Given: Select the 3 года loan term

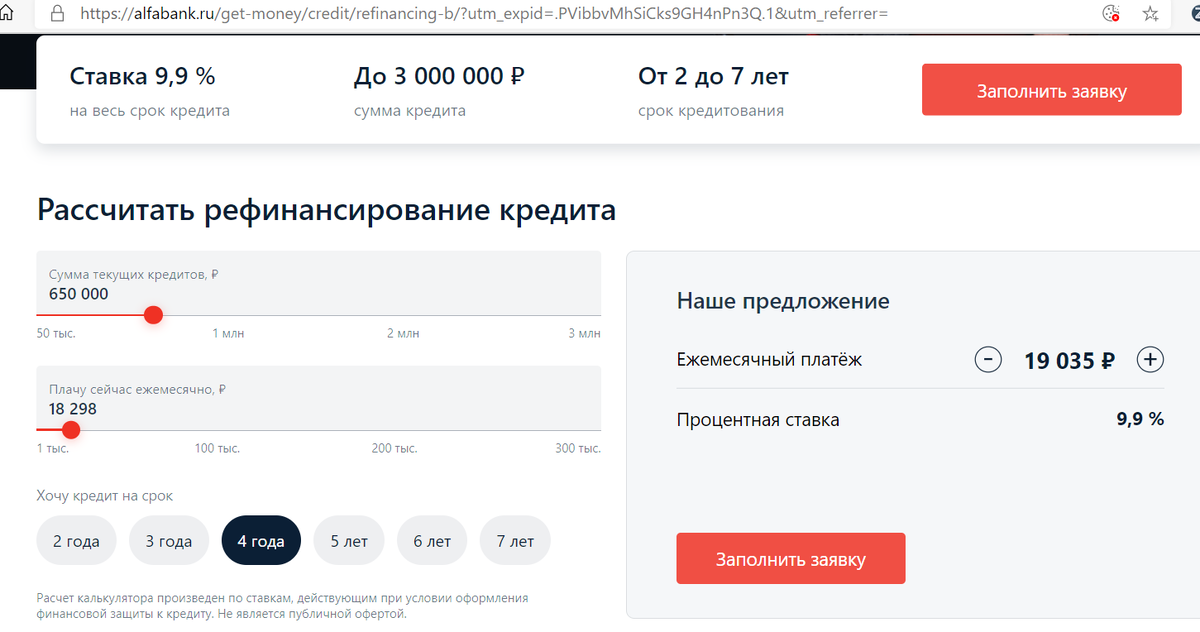Looking at the screenshot, I should point(168,540).
